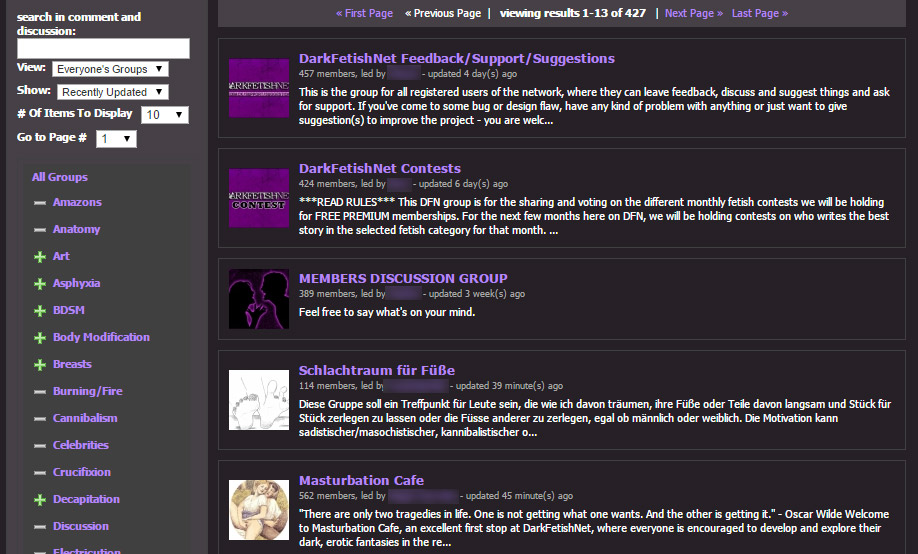The width and height of the screenshot is (918, 554).
Task: Open the BDSM category link
Action: coord(69,310)
